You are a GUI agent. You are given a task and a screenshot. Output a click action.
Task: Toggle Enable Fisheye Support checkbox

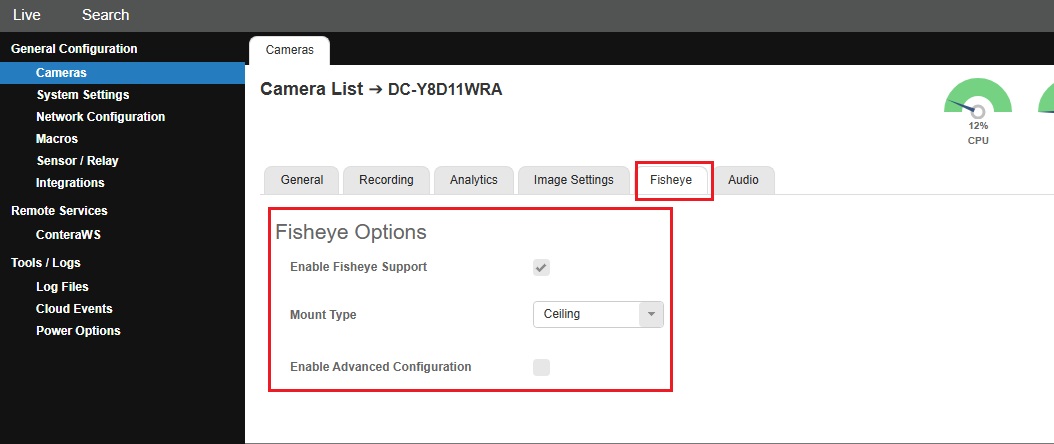(541, 268)
